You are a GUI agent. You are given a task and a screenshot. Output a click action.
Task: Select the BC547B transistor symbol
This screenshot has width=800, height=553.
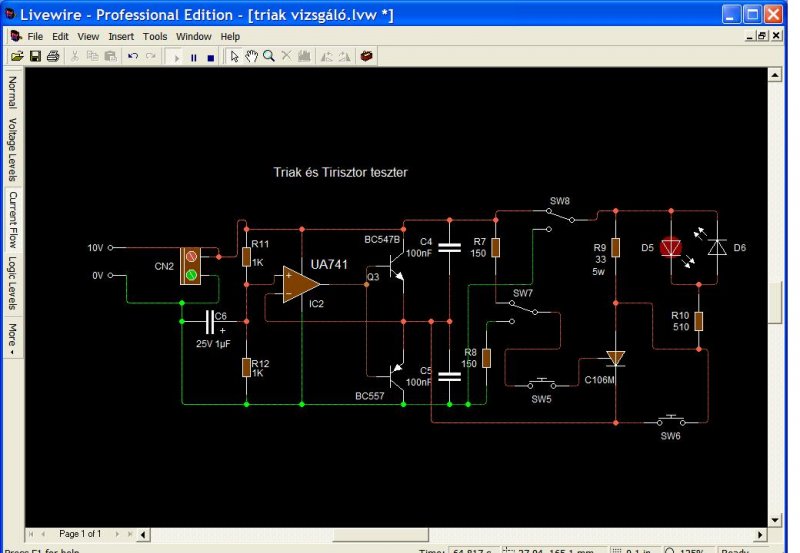point(395,266)
